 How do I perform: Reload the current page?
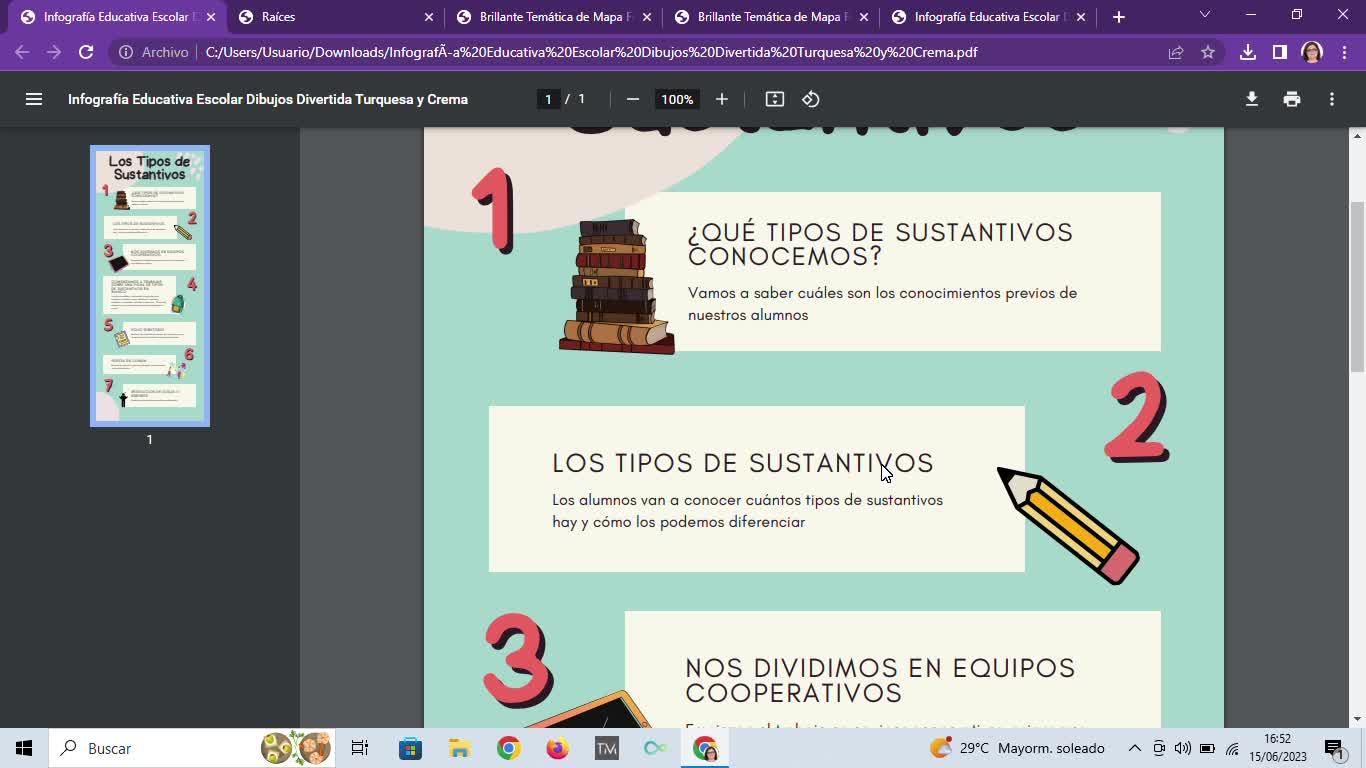tap(86, 52)
